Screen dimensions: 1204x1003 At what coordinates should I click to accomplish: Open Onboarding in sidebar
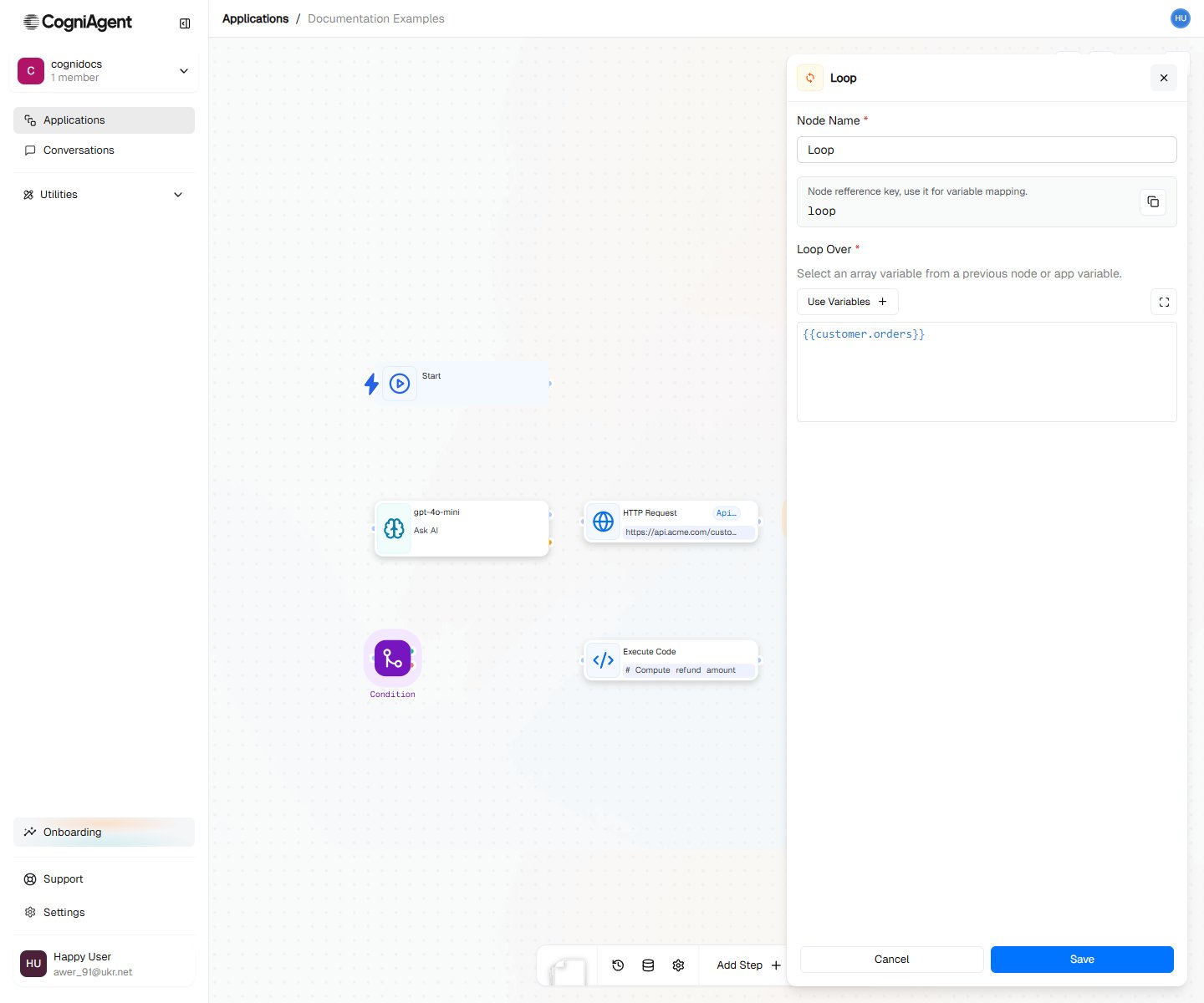[x=104, y=832]
